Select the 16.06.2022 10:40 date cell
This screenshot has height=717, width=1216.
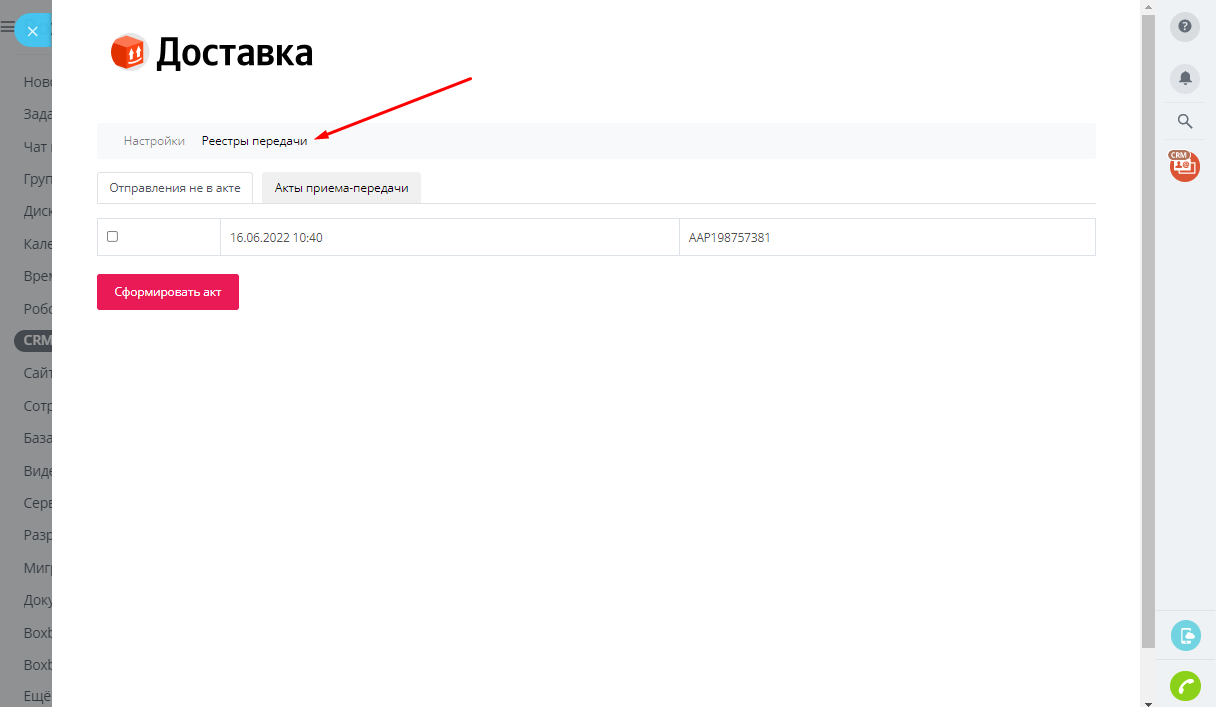pyautogui.click(x=449, y=238)
